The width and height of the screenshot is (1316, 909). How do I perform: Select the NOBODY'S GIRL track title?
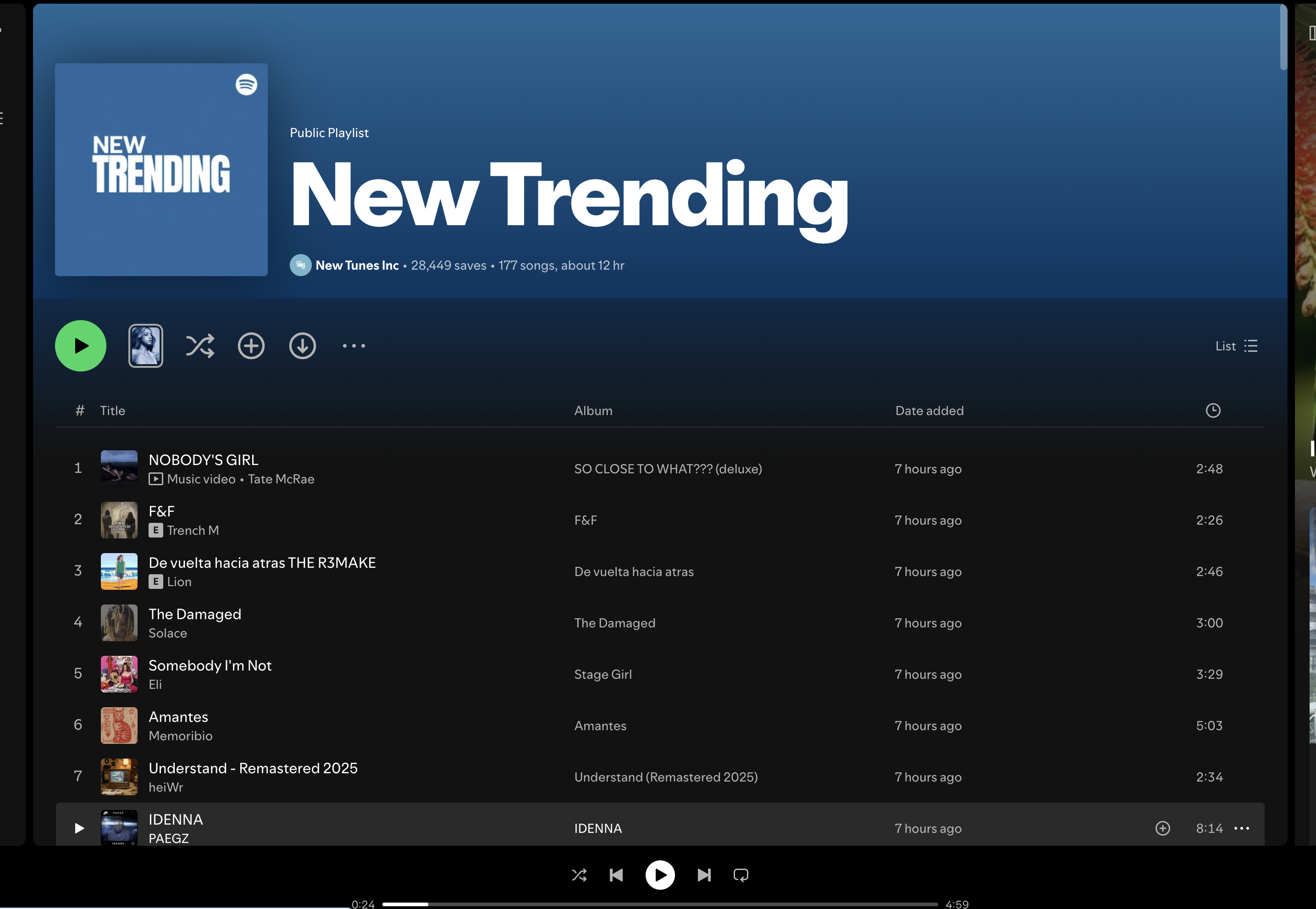pyautogui.click(x=203, y=460)
